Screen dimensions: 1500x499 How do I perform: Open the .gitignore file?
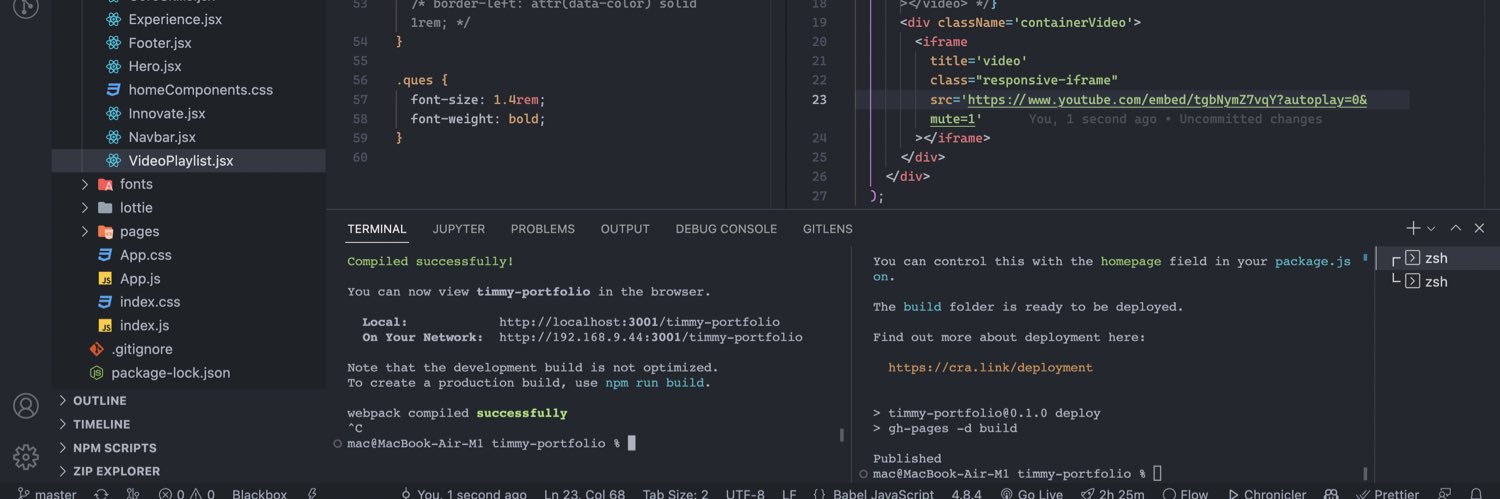189,349
